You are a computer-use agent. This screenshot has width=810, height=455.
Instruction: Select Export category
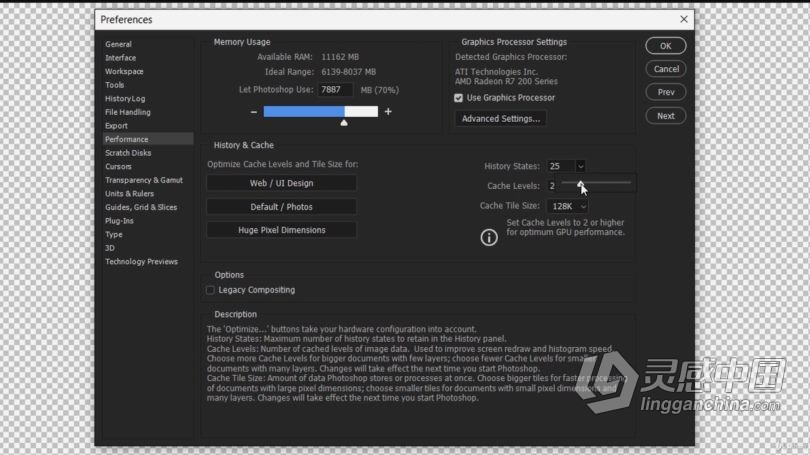tap(116, 125)
